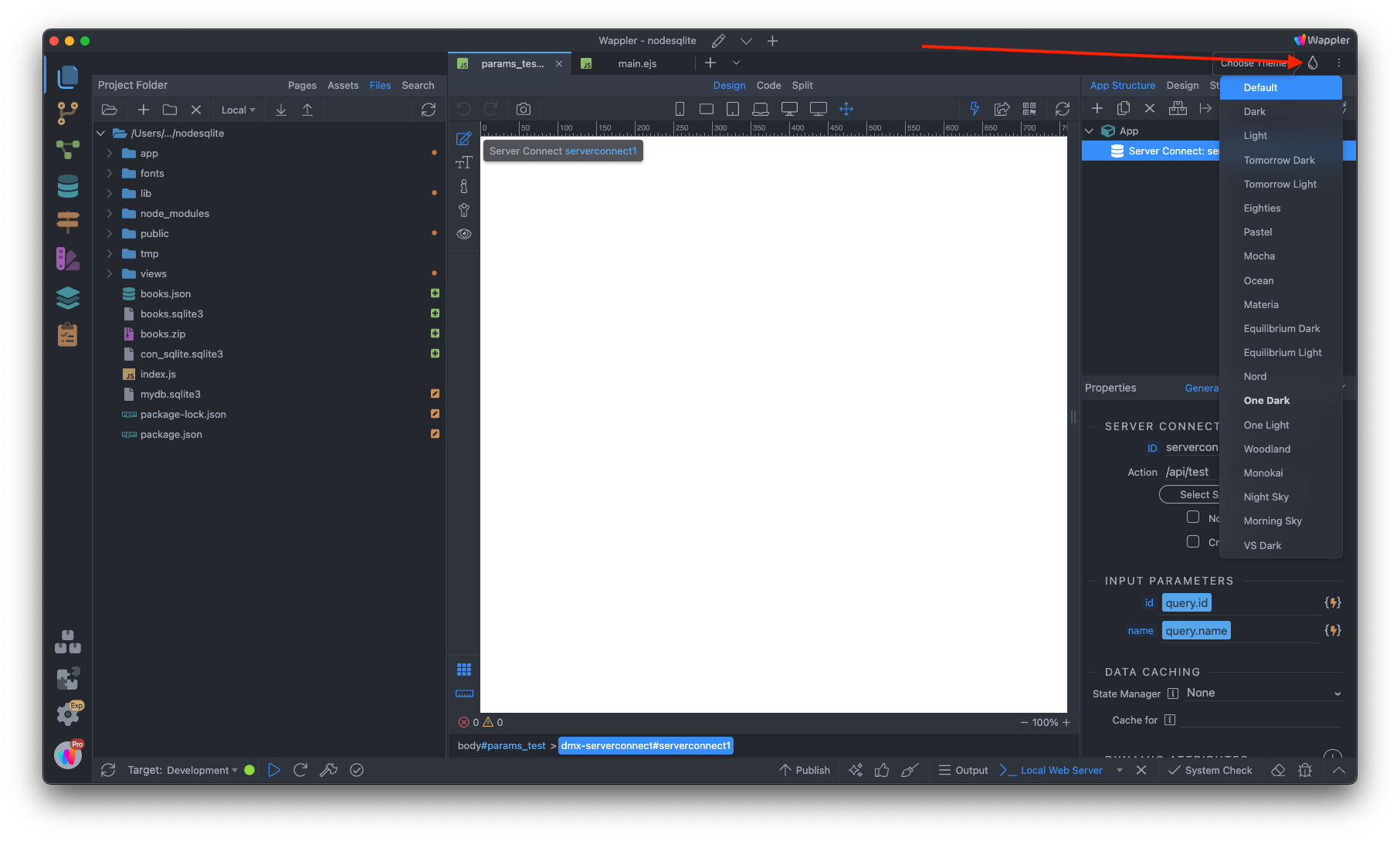1400x841 pixels.
Task: Click the download arrow in file toolbar
Action: tap(281, 110)
